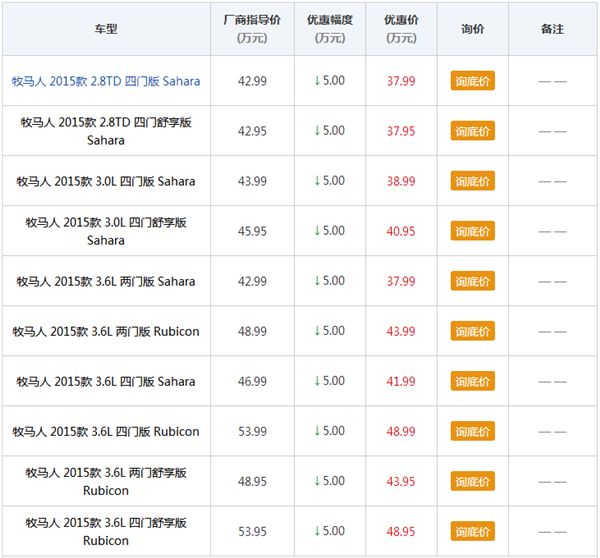
Task: Click 询底价 for 2.8TD 四门舒享版 Sahara
Action: pyautogui.click(x=473, y=131)
